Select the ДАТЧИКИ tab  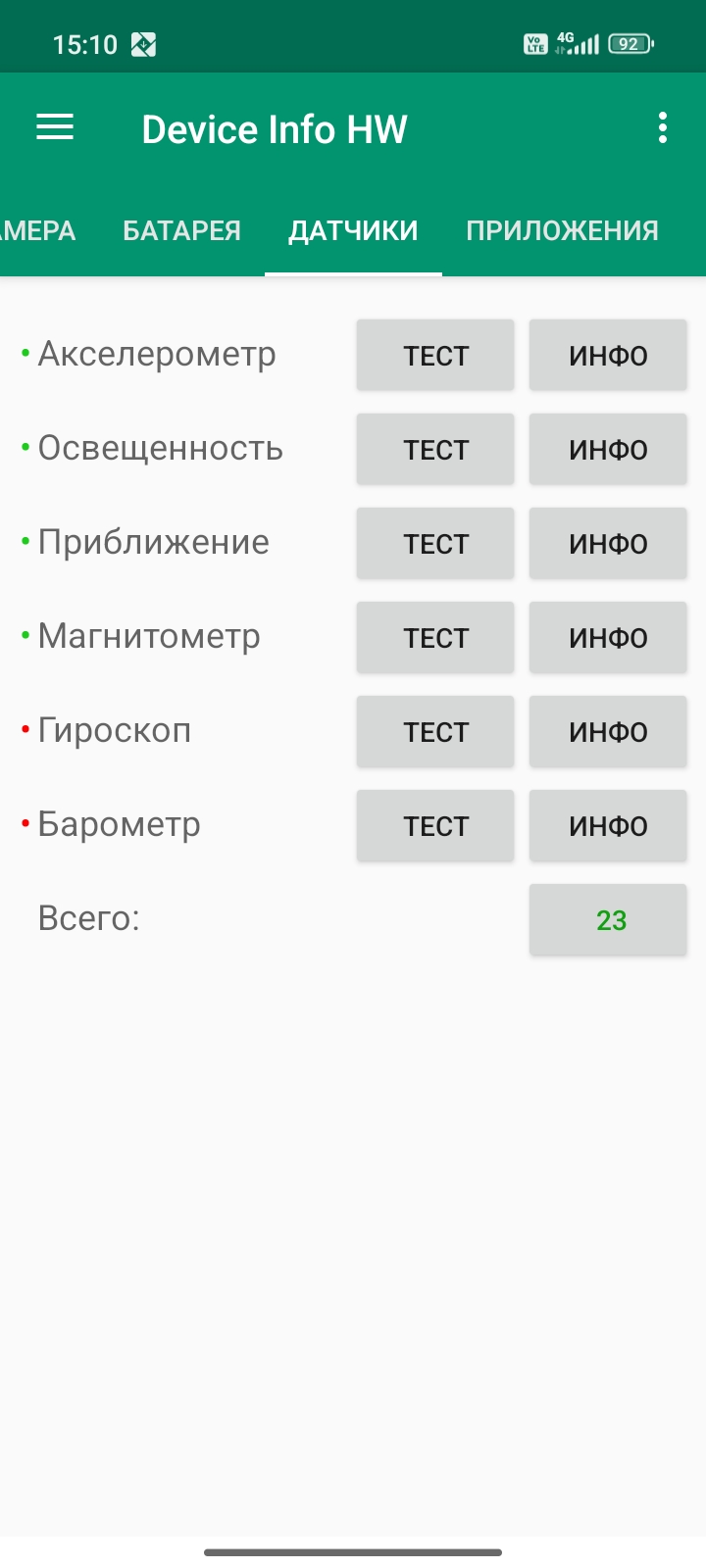353,230
